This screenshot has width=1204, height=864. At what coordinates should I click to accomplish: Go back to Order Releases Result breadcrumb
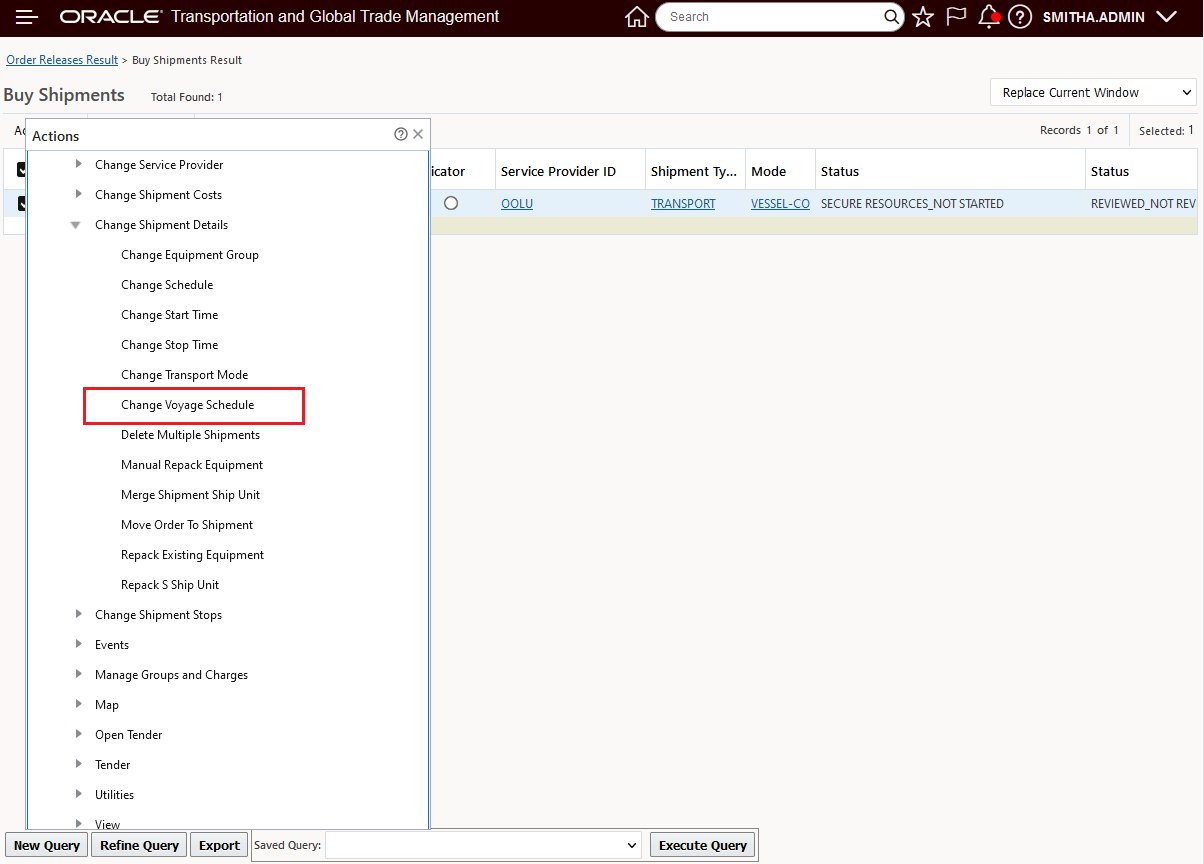point(62,60)
